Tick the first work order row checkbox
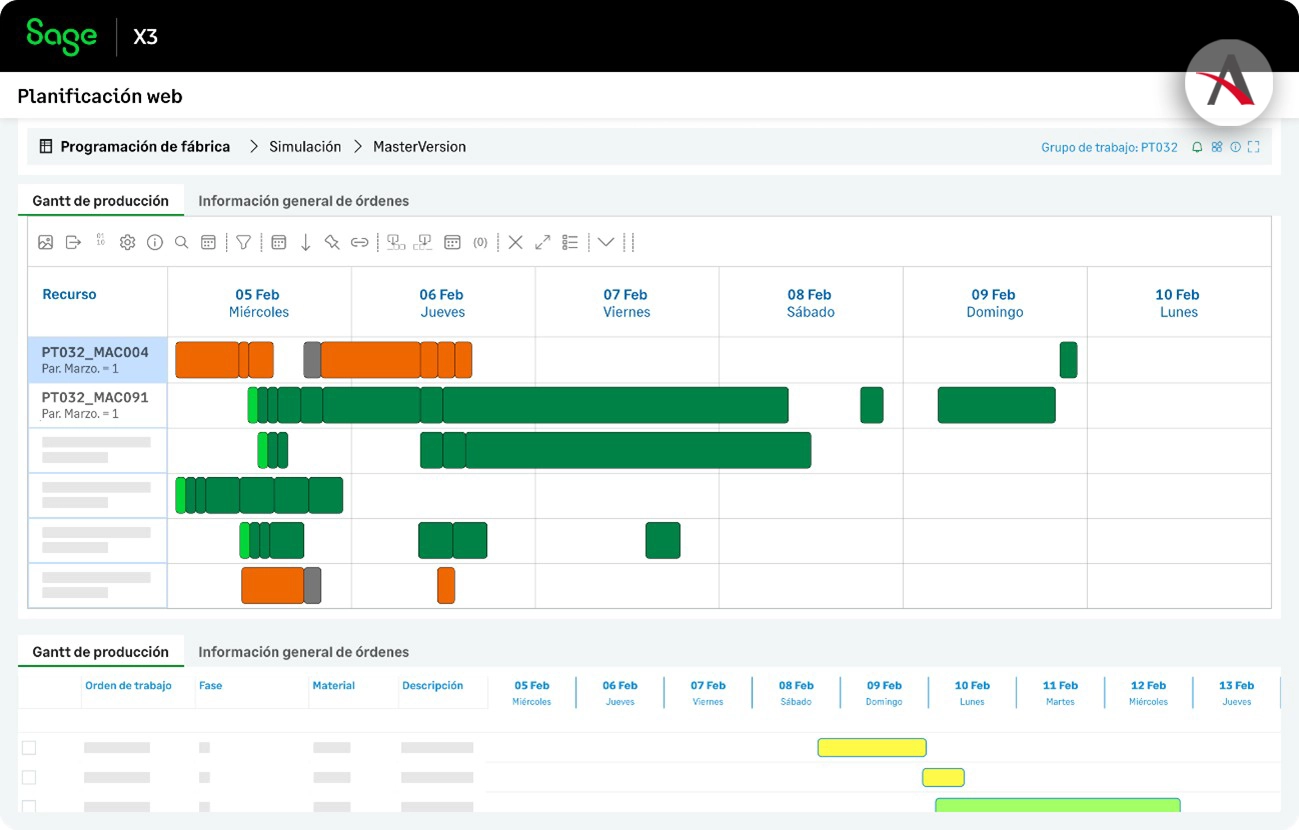Viewport: 1299px width, 830px height. [29, 748]
